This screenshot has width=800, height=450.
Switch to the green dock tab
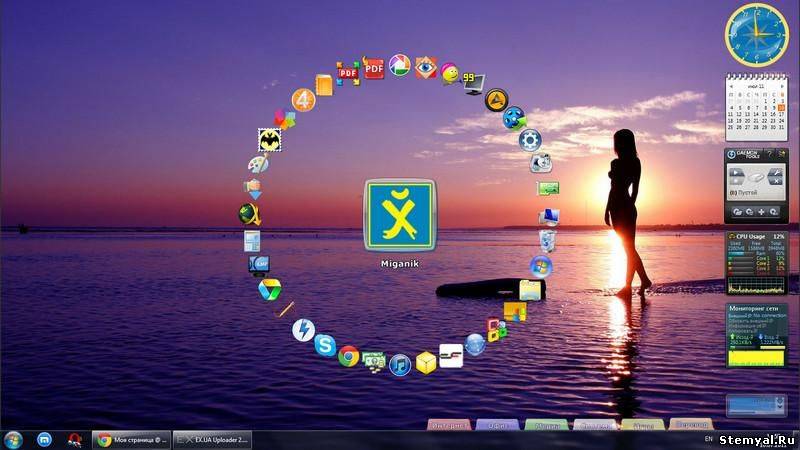(546, 424)
